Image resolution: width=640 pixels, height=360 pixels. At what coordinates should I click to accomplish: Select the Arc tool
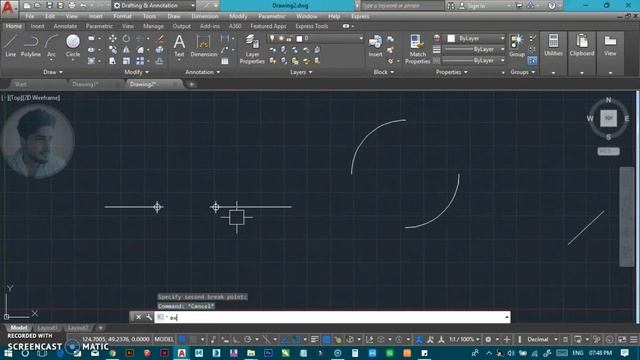[51, 45]
